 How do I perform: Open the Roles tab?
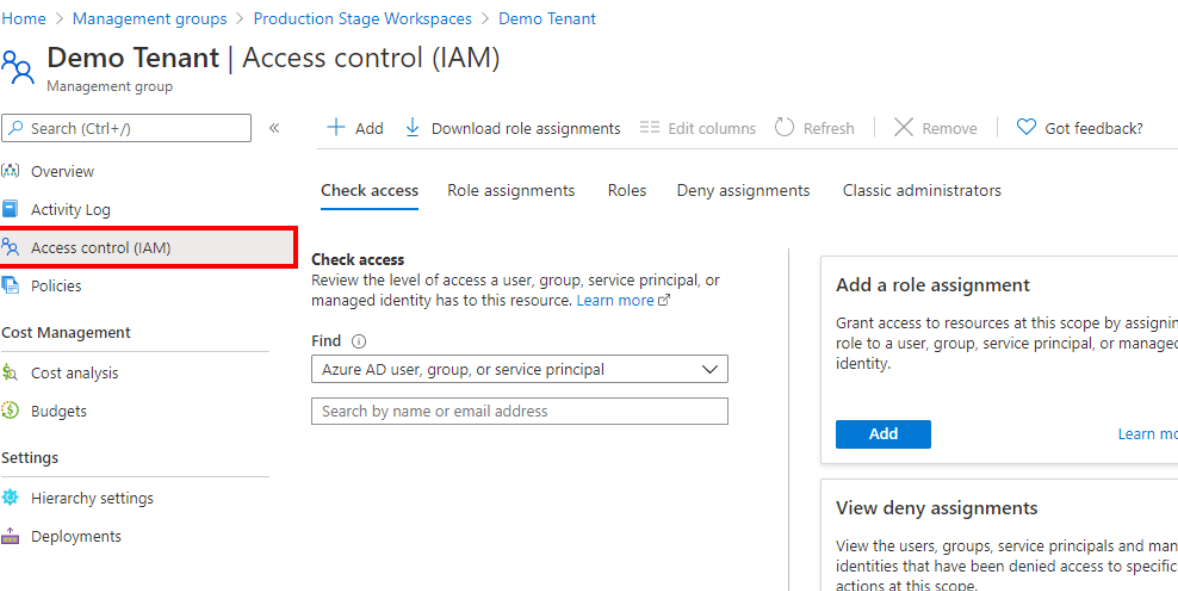(x=627, y=191)
